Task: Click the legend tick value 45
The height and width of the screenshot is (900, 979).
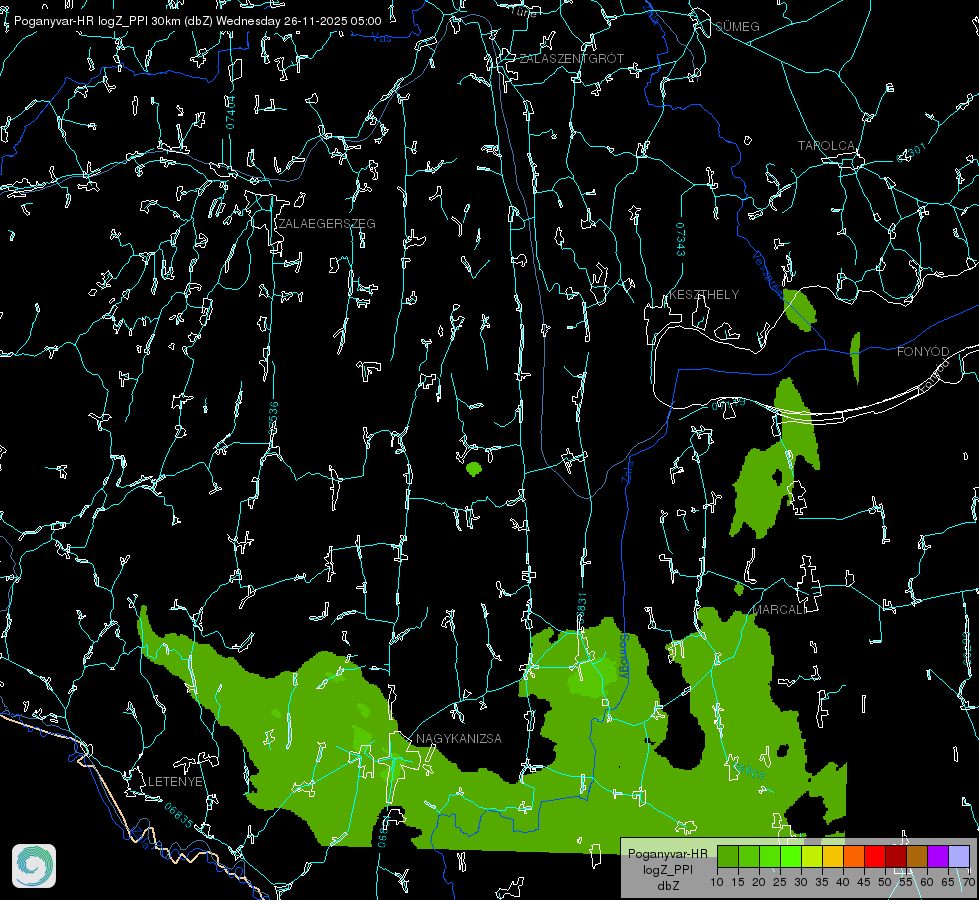Action: coord(864,882)
